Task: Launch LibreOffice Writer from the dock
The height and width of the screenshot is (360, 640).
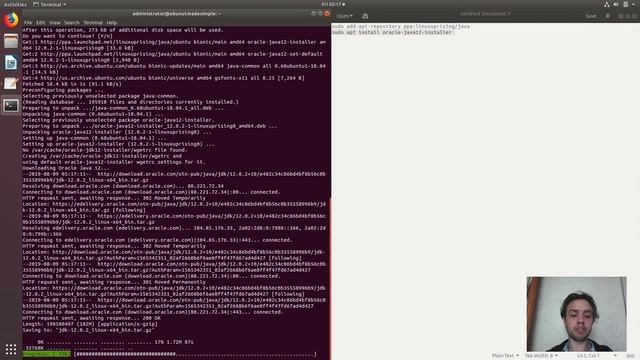Action: [11, 62]
